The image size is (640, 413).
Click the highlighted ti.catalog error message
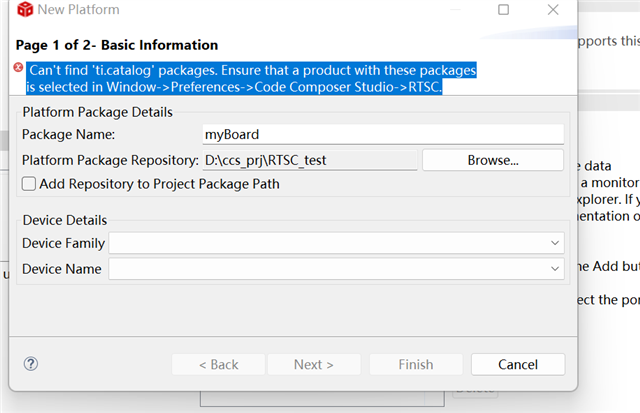(250, 79)
